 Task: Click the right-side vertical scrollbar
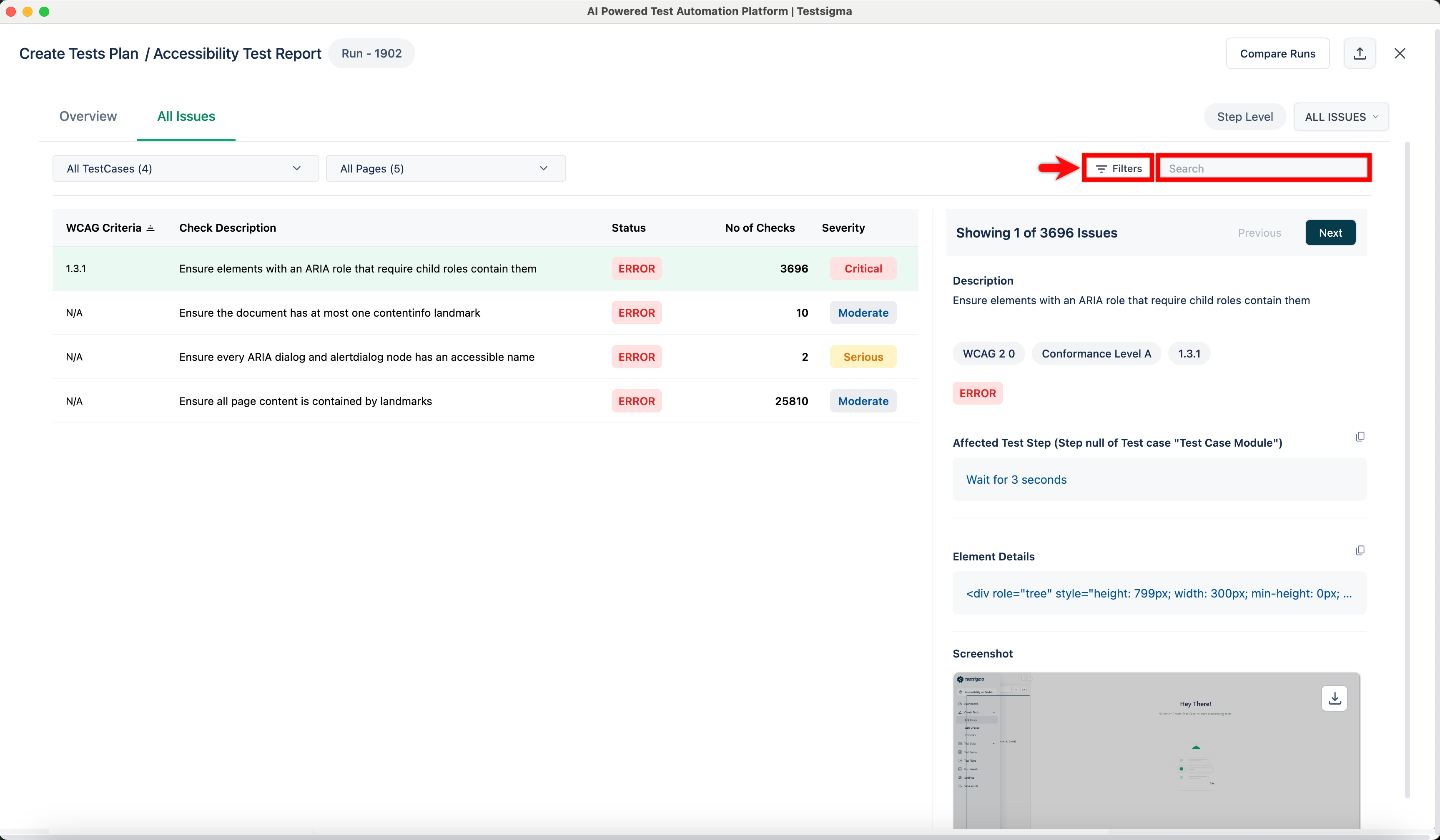(x=1407, y=468)
